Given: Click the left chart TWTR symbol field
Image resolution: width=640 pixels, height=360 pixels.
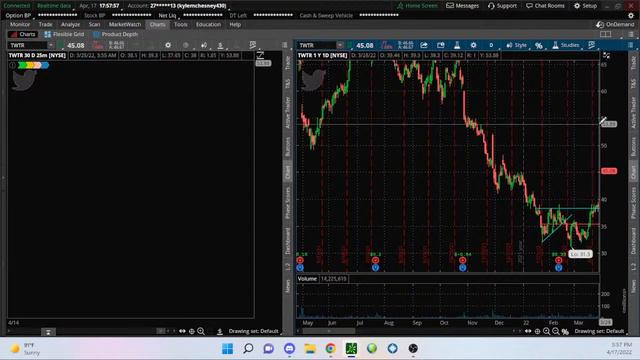Looking at the screenshot, I should [x=27, y=45].
